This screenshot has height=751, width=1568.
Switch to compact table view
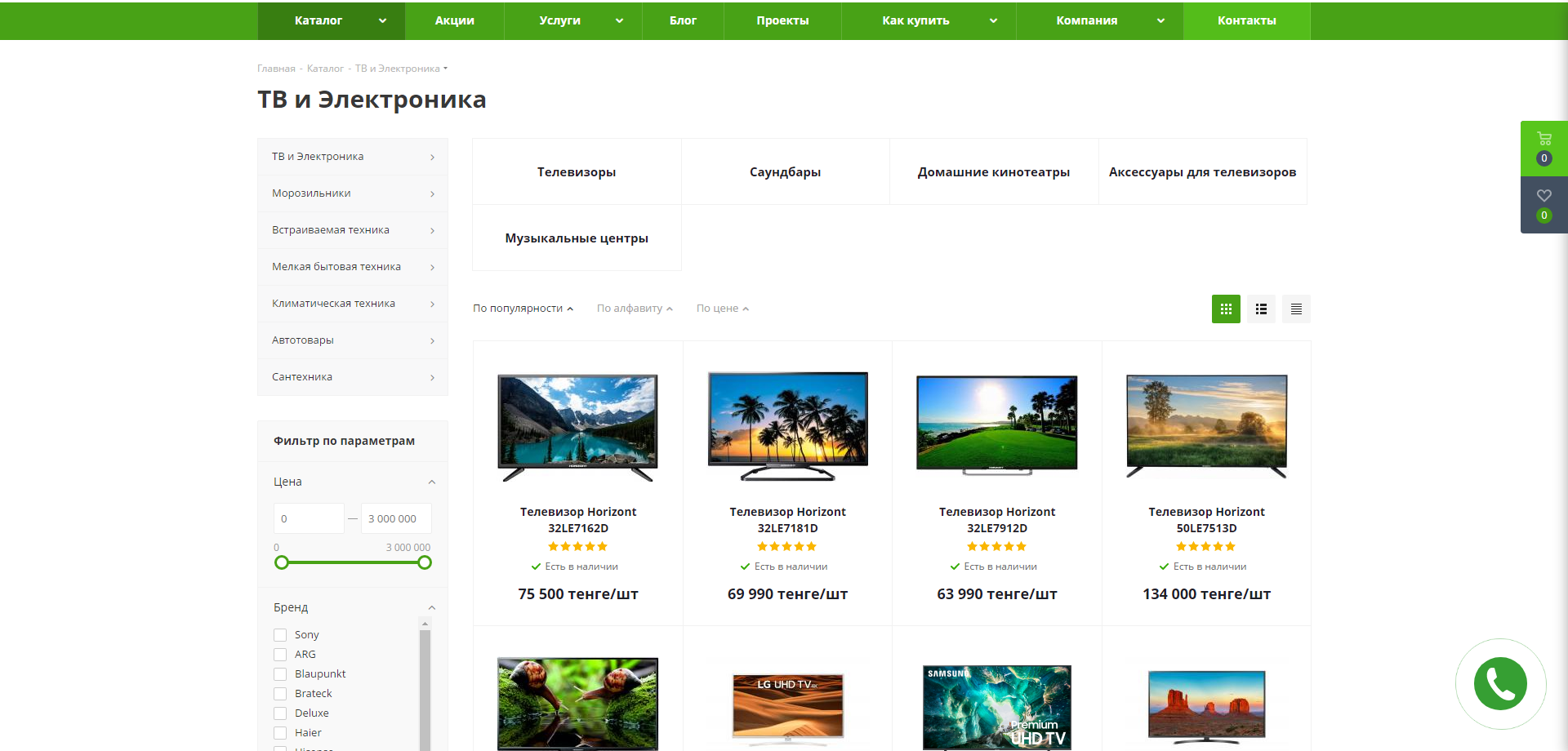click(x=1296, y=309)
